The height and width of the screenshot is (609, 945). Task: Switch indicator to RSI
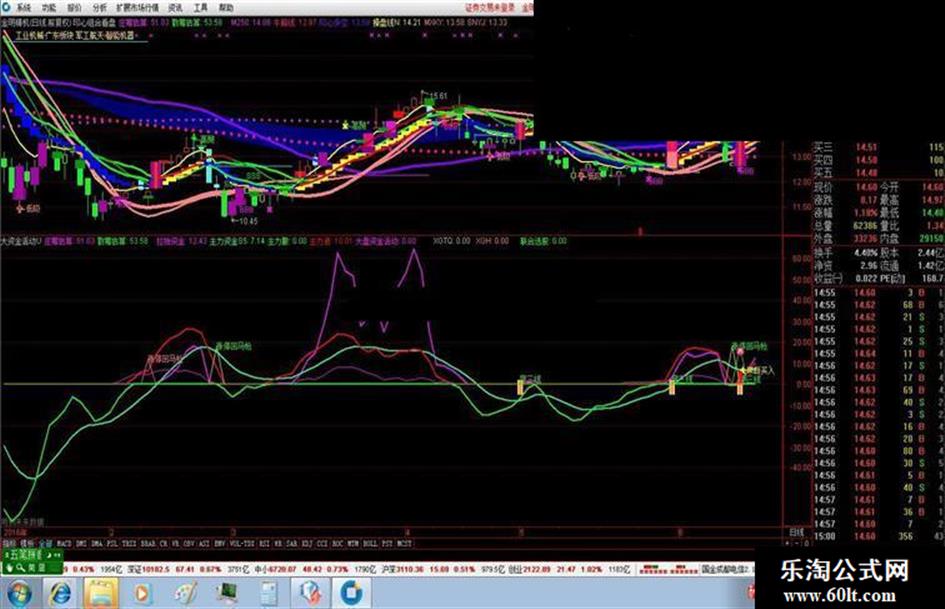(x=265, y=543)
